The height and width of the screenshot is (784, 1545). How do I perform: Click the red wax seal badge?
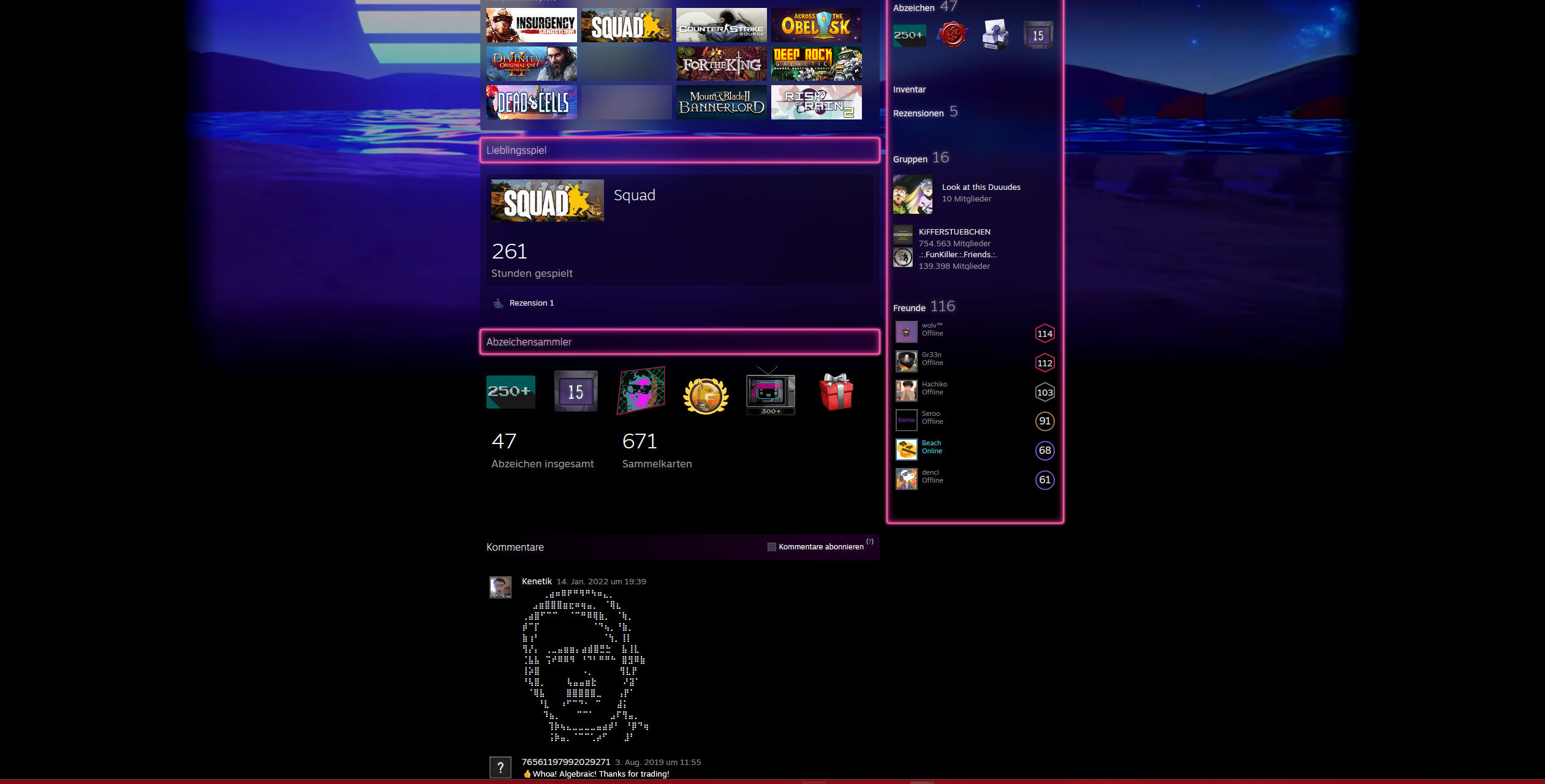(952, 34)
